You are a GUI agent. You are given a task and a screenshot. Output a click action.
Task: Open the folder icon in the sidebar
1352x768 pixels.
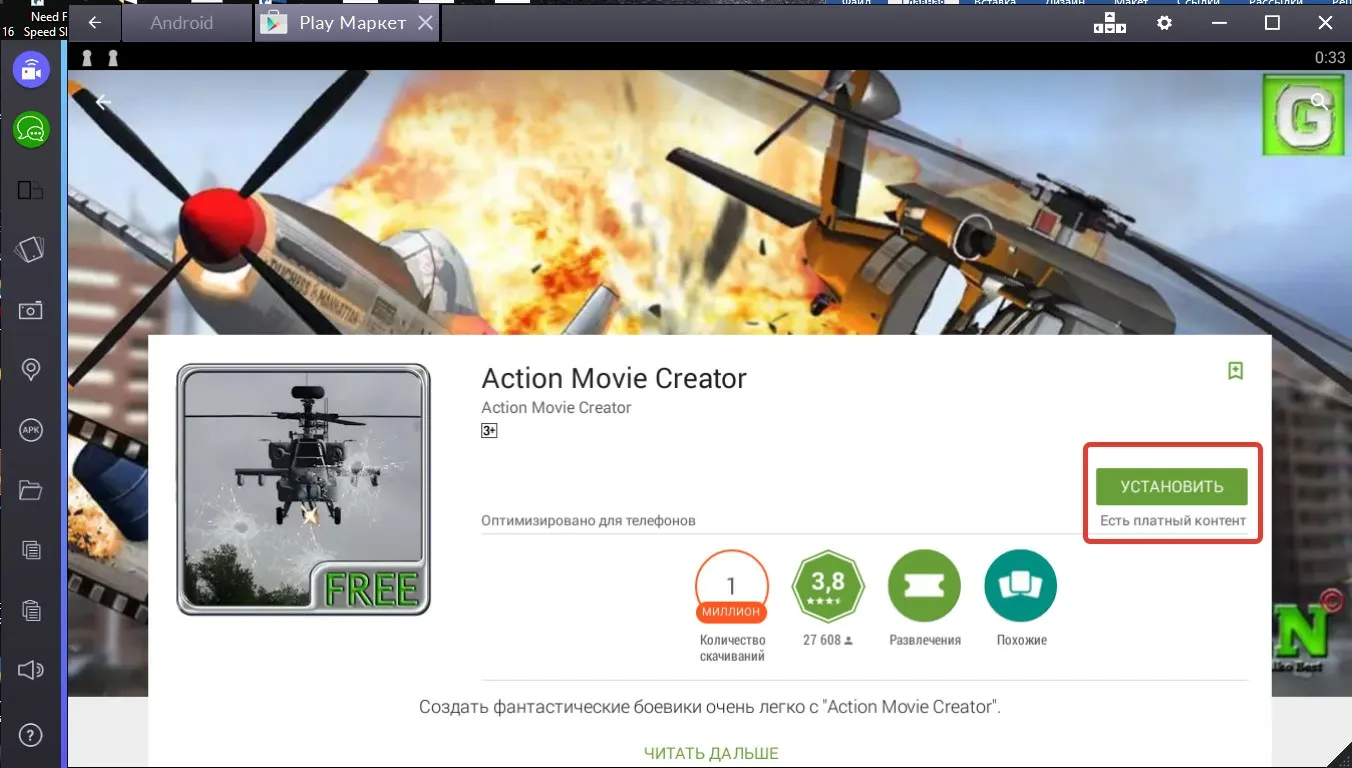pos(31,490)
